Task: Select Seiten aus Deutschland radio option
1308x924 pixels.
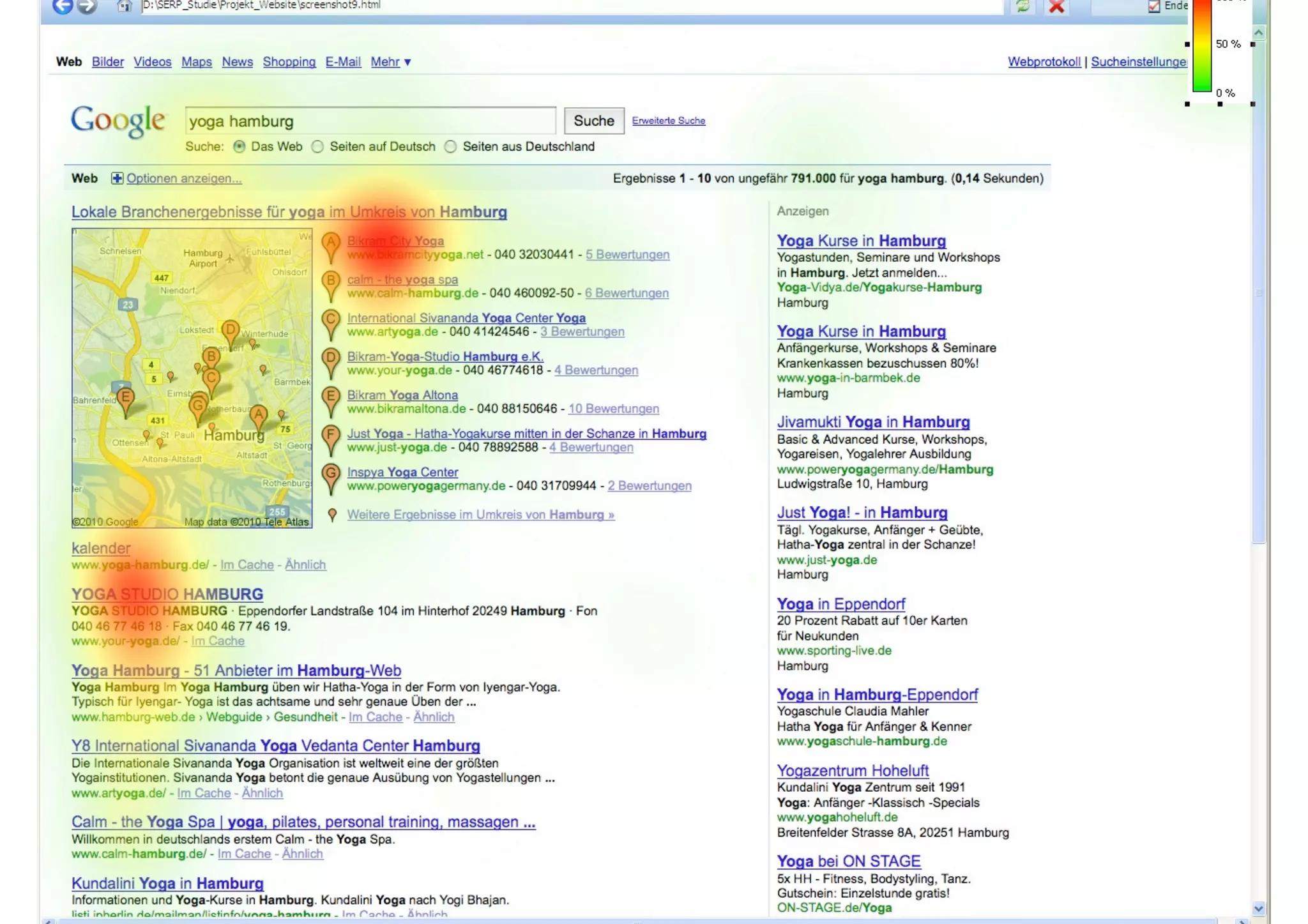Action: (451, 146)
